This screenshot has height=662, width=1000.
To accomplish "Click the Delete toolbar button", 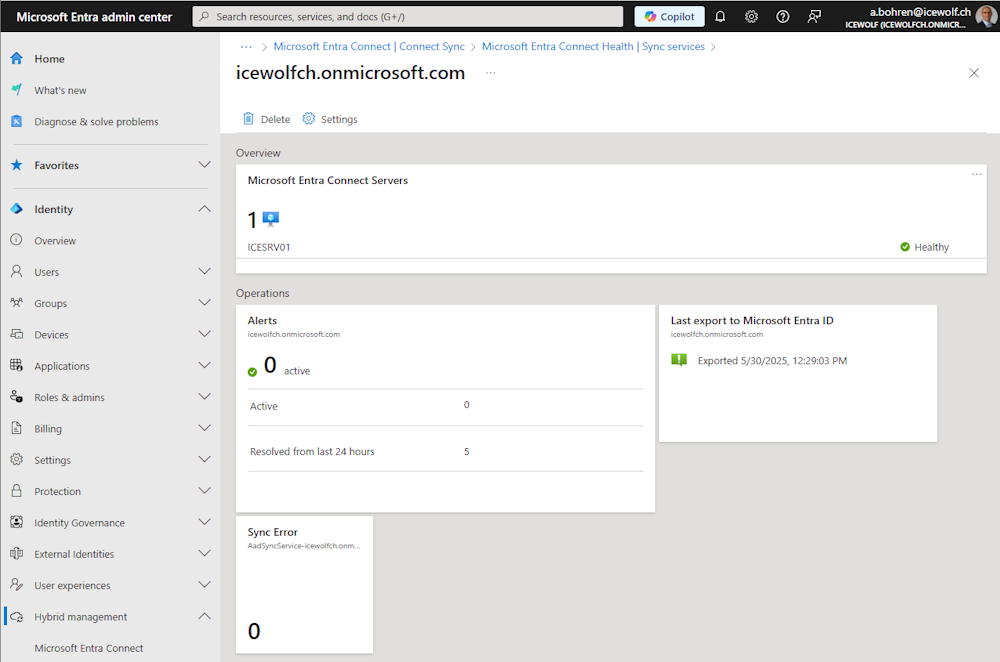I will [267, 119].
